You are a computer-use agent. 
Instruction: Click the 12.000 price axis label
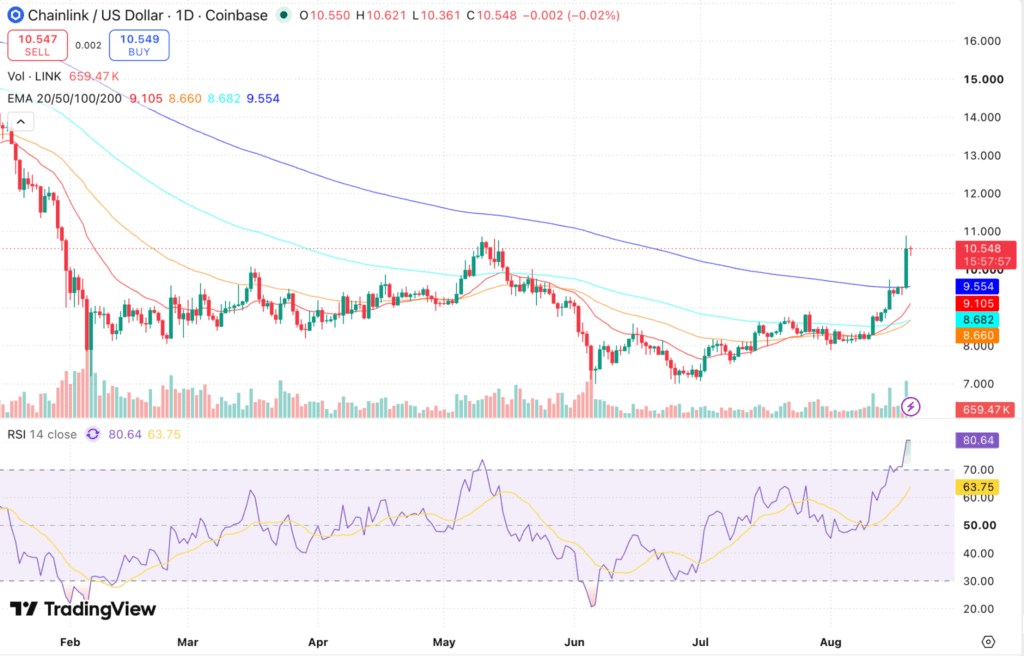[982, 194]
